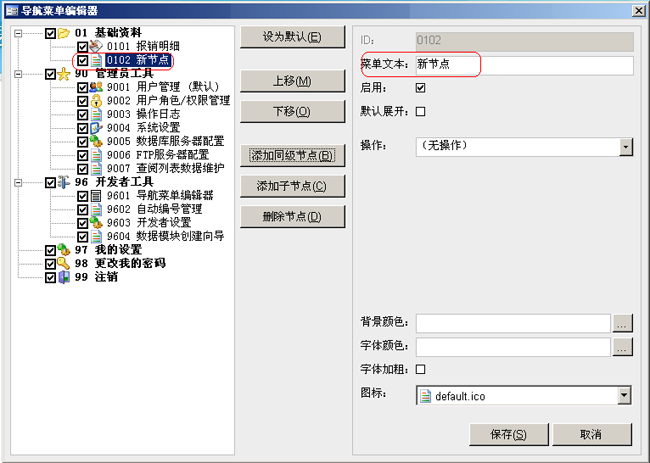Click the star icon of 管理员工具
Image resolution: width=650 pixels, height=463 pixels.
pos(63,74)
